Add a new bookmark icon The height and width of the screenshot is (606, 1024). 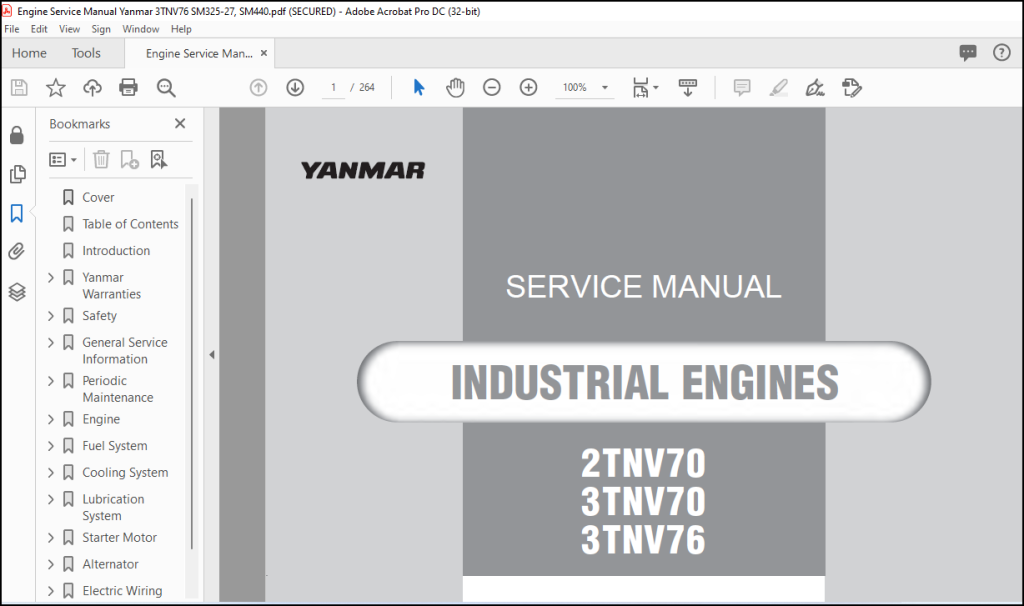pos(129,159)
